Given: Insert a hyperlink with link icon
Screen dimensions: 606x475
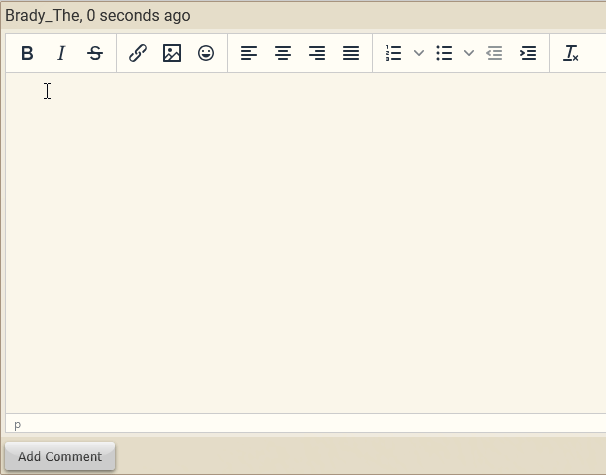Looking at the screenshot, I should click(x=138, y=54).
